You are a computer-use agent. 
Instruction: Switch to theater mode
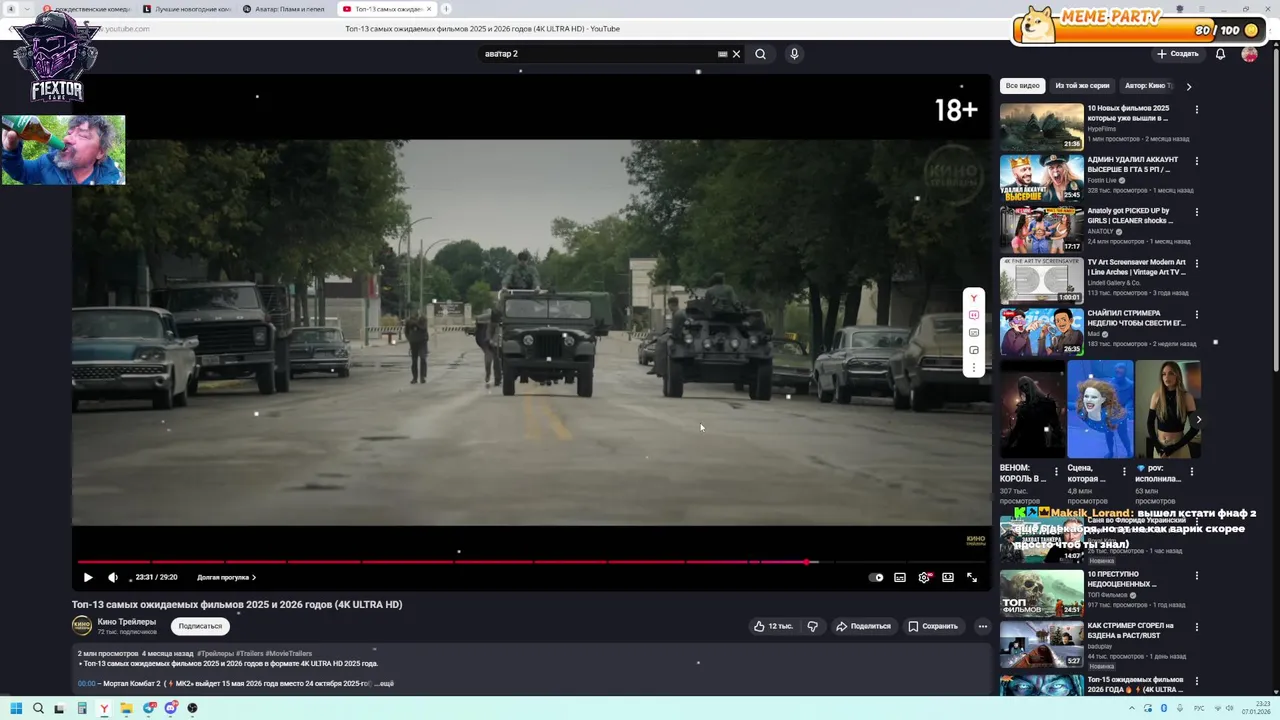[948, 577]
